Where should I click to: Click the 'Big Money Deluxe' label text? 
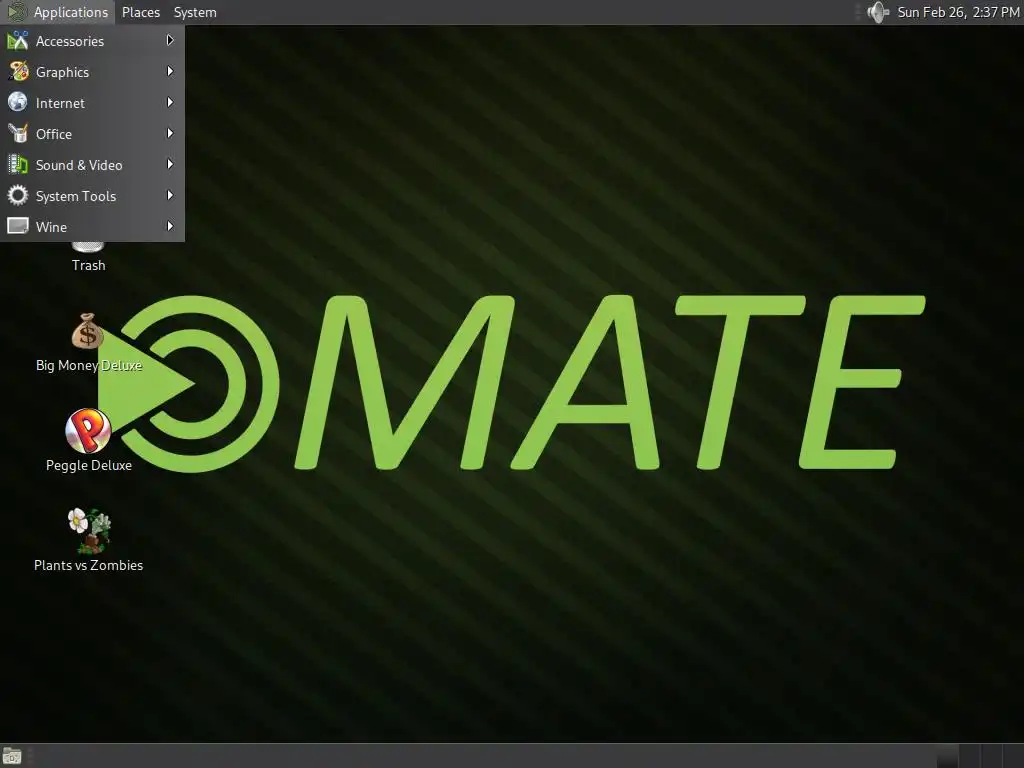(89, 365)
